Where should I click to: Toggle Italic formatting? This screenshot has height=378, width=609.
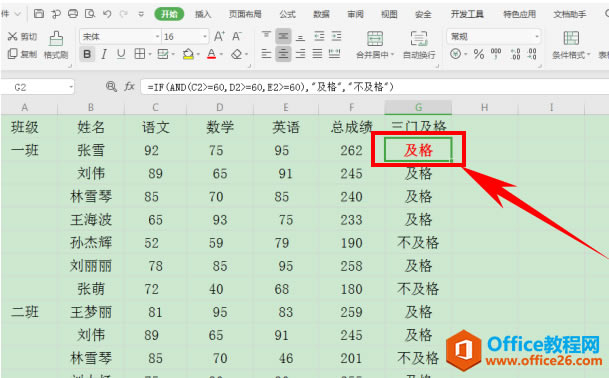(104, 54)
